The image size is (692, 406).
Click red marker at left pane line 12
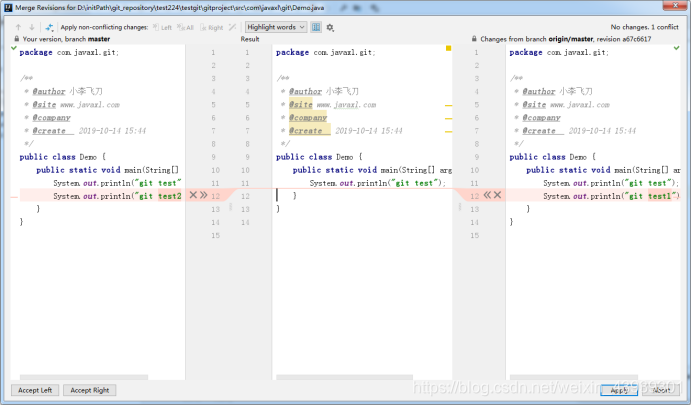tap(14, 197)
